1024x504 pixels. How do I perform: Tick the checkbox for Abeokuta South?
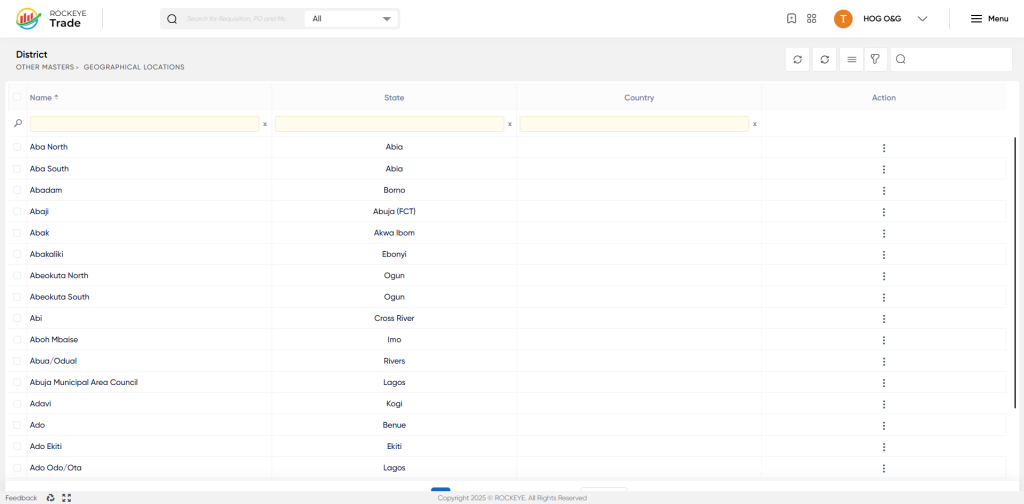[17, 297]
